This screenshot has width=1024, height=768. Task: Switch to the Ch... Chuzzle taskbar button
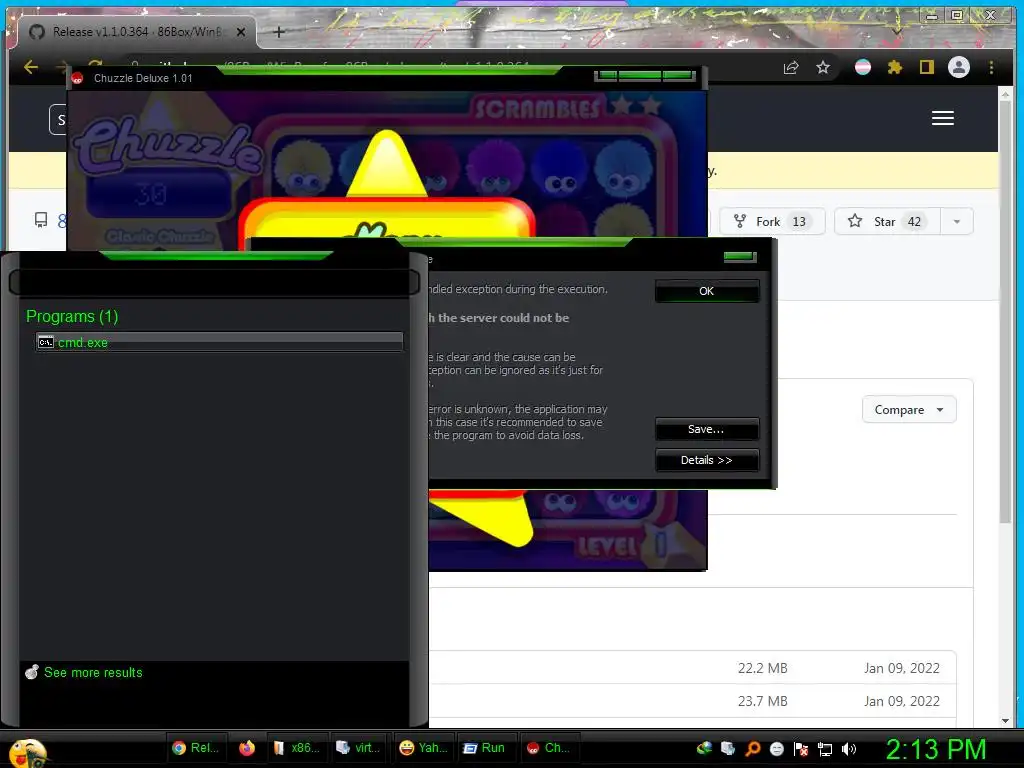click(x=549, y=748)
